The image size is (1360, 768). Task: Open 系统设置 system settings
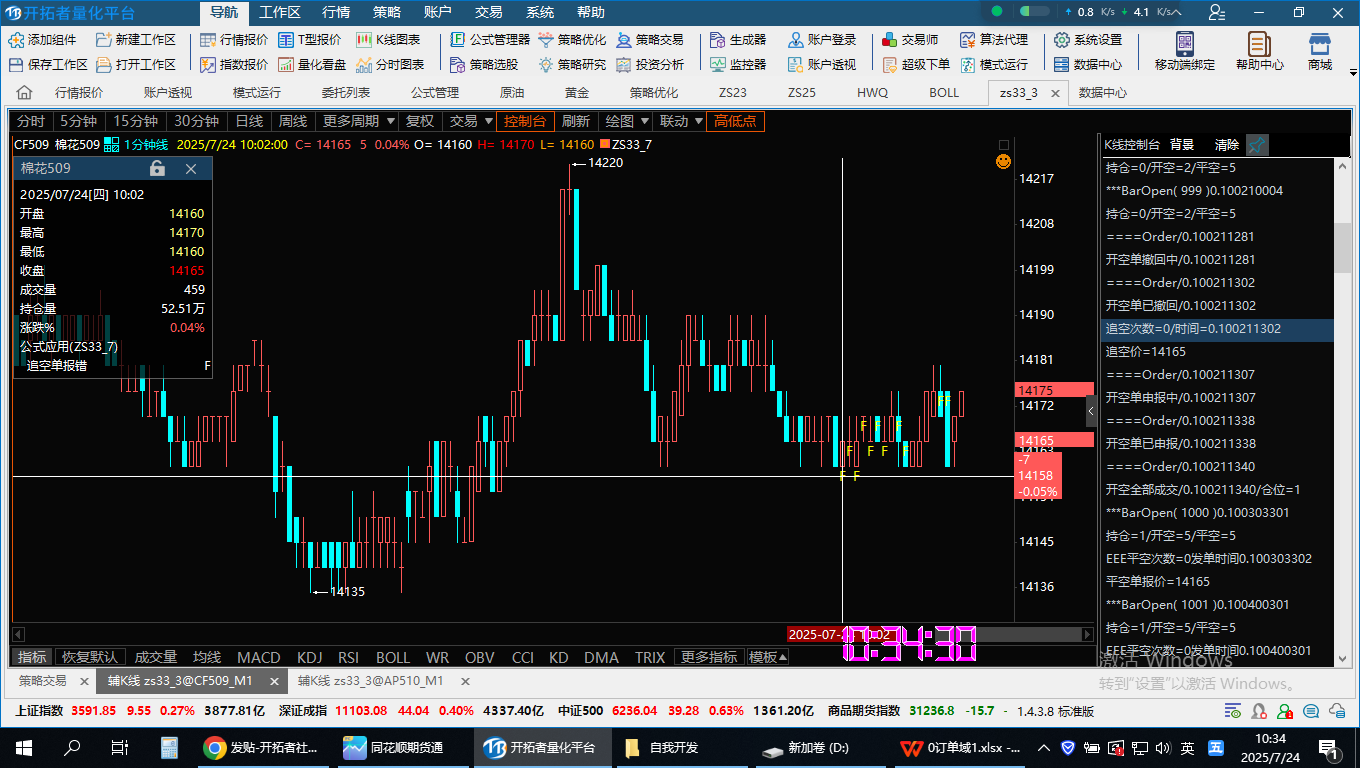1088,40
